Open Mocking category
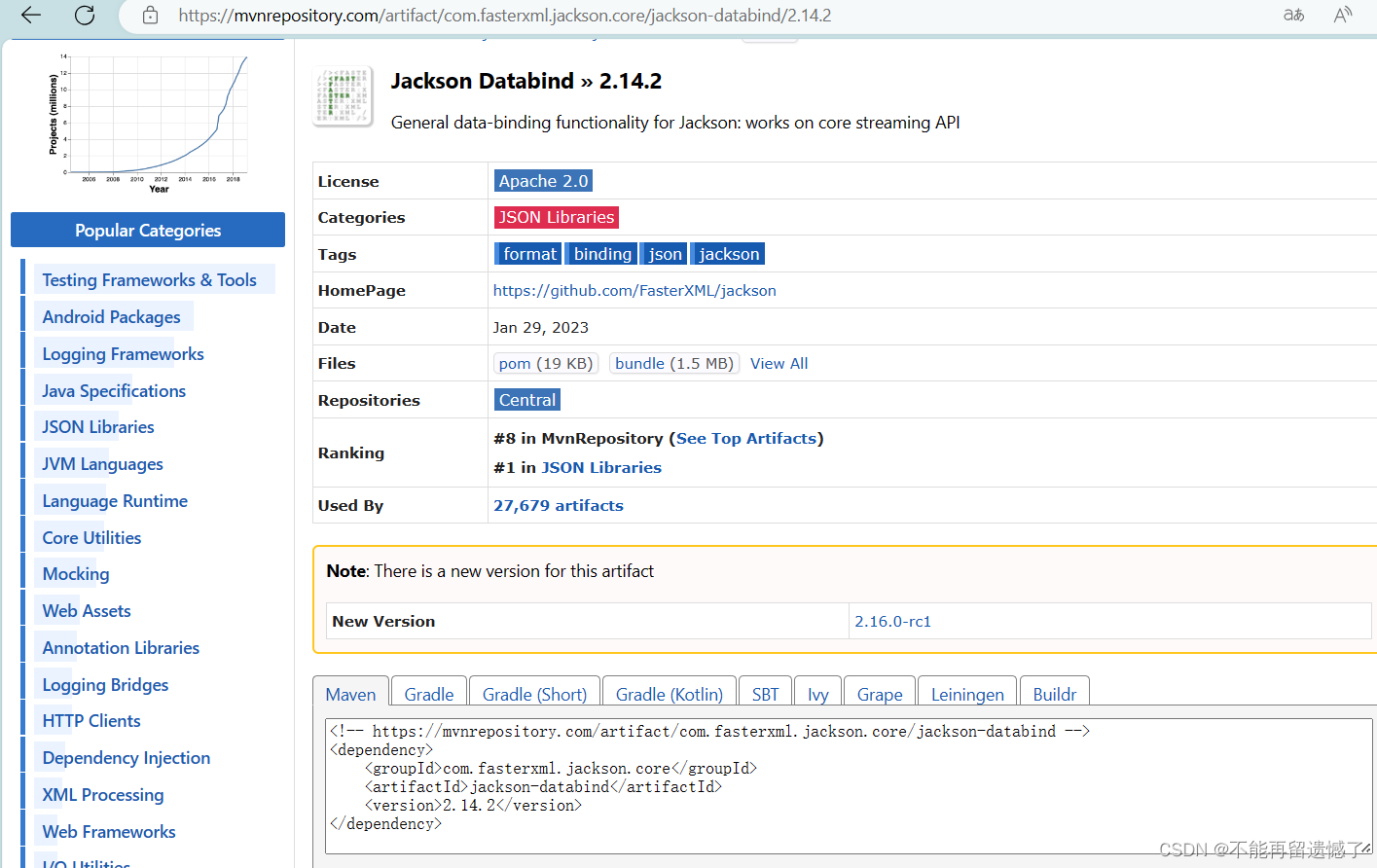This screenshot has height=868, width=1377. (76, 574)
